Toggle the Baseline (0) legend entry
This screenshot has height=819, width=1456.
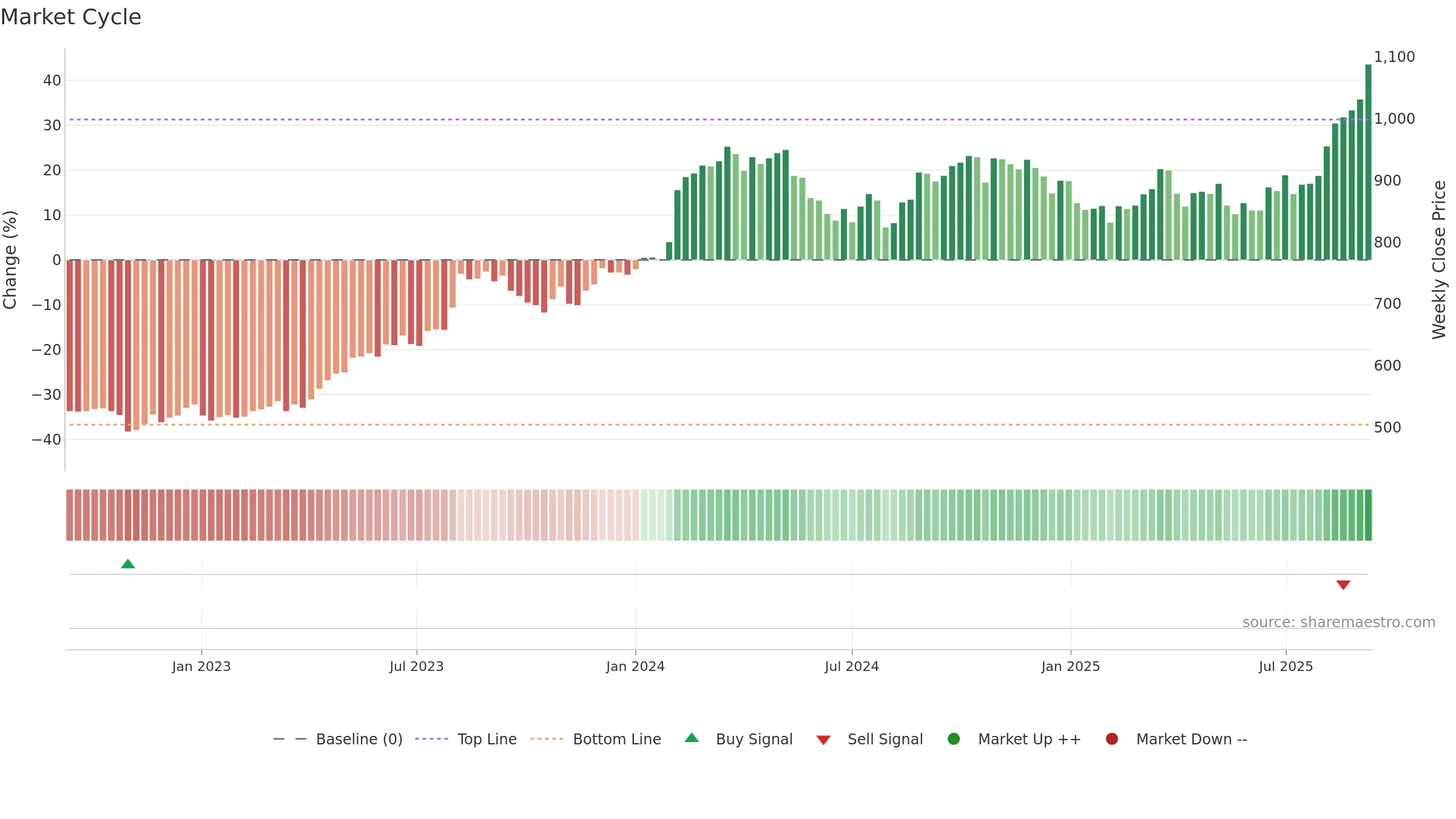pyautogui.click(x=338, y=739)
